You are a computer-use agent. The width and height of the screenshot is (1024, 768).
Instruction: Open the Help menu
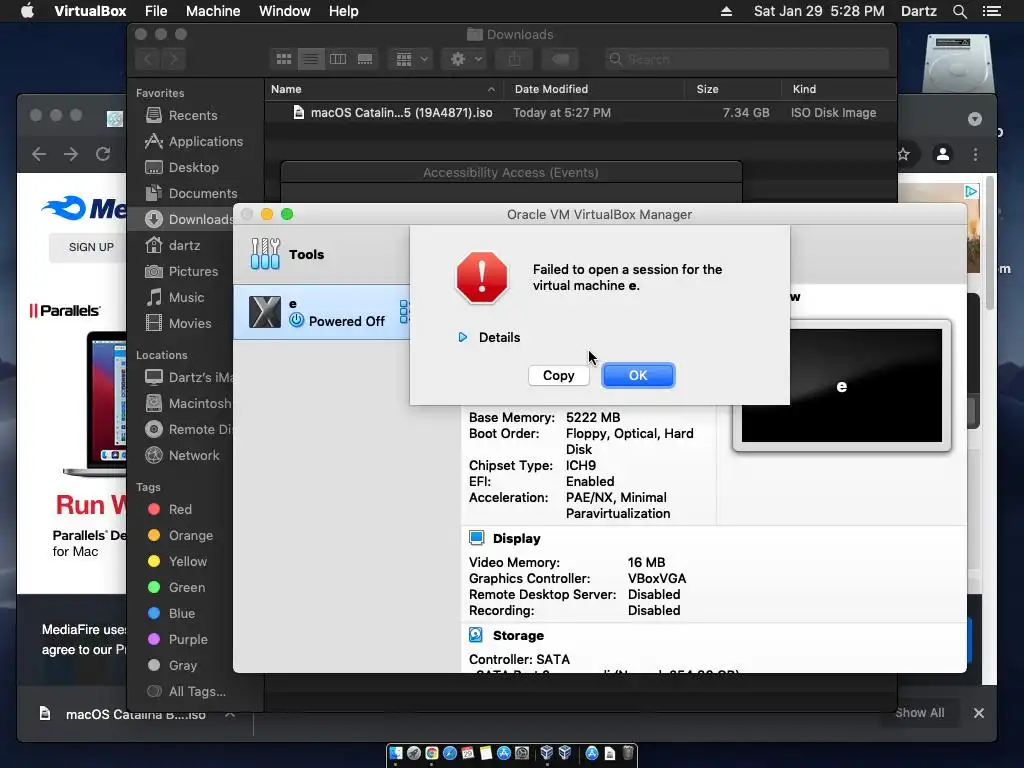[x=344, y=11]
